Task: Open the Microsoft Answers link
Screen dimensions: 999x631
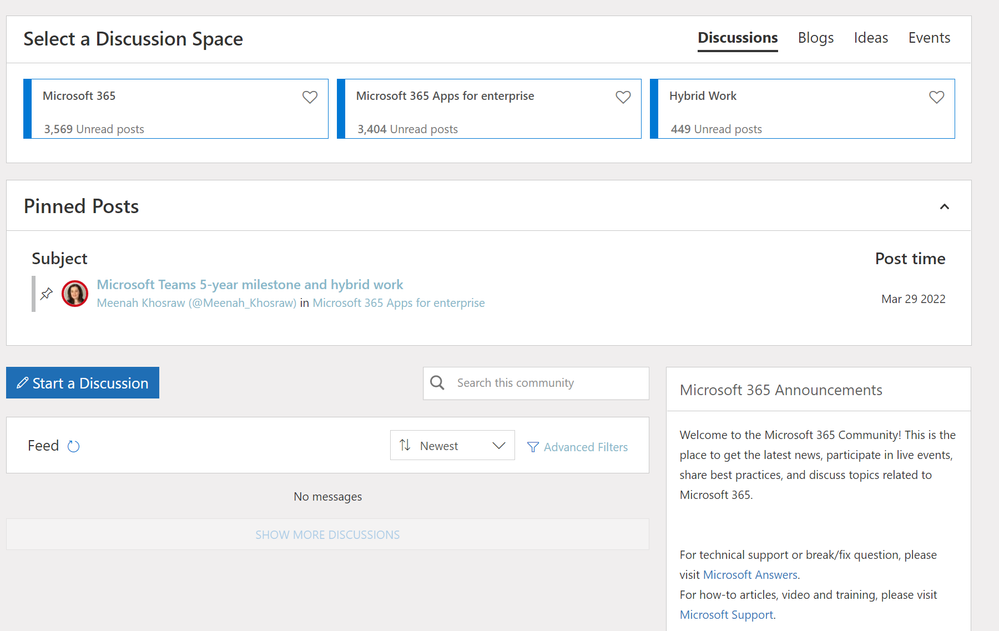Action: click(750, 575)
